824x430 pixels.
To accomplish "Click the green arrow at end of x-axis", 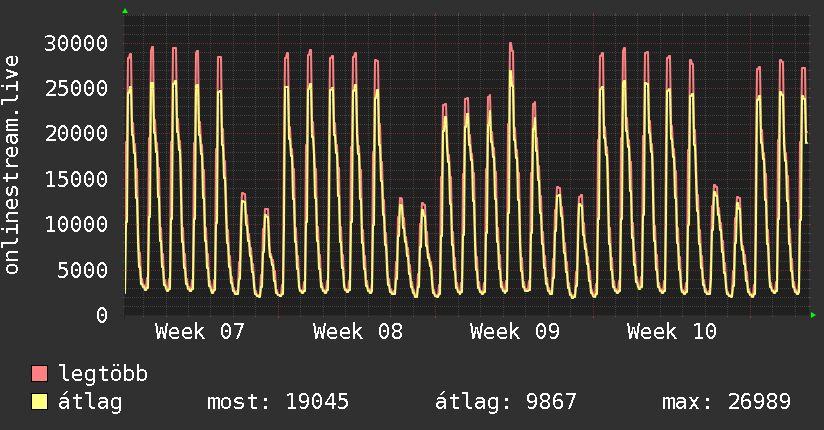I will point(813,315).
